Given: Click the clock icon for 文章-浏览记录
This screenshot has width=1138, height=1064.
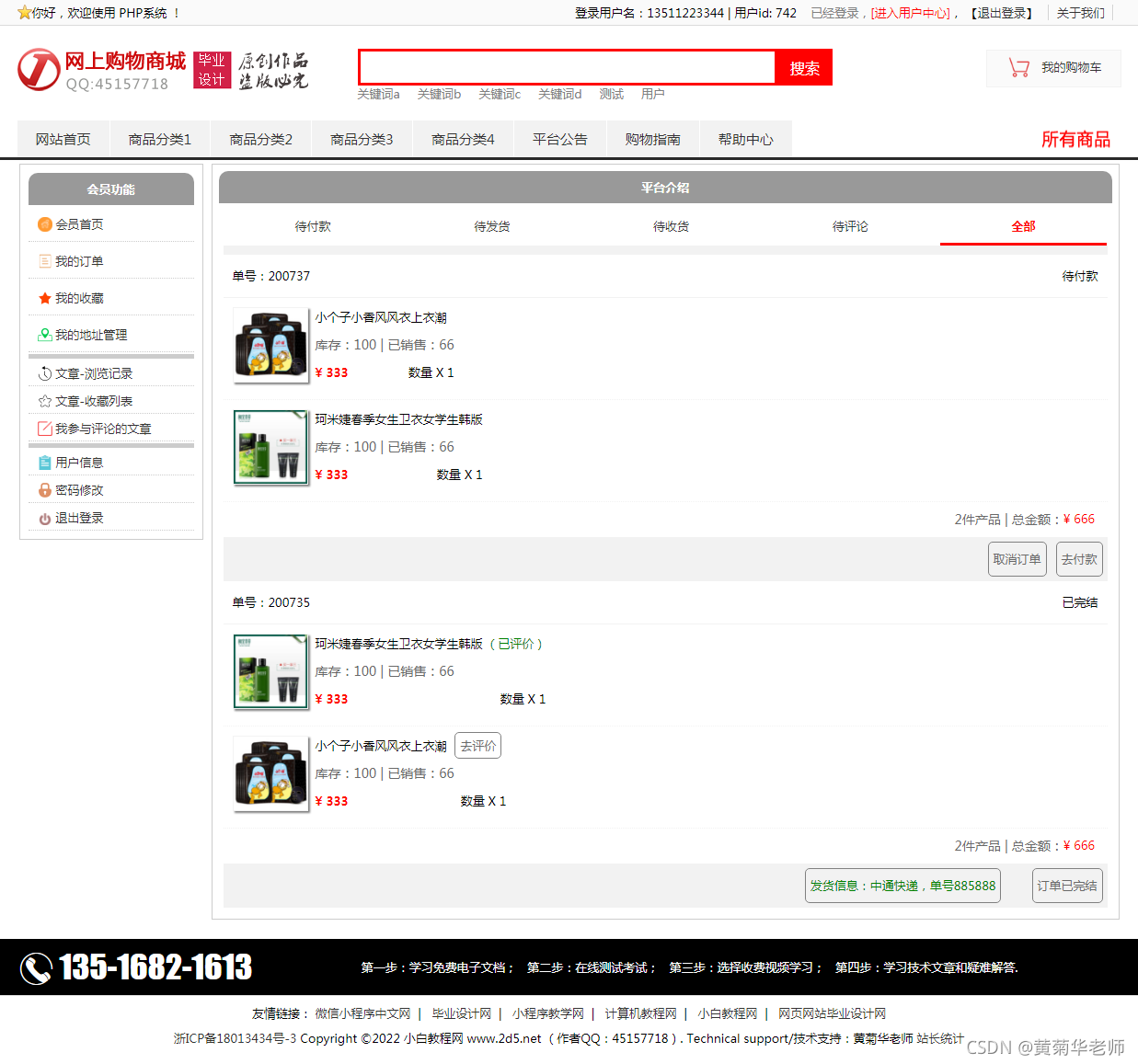Looking at the screenshot, I should 44,372.
